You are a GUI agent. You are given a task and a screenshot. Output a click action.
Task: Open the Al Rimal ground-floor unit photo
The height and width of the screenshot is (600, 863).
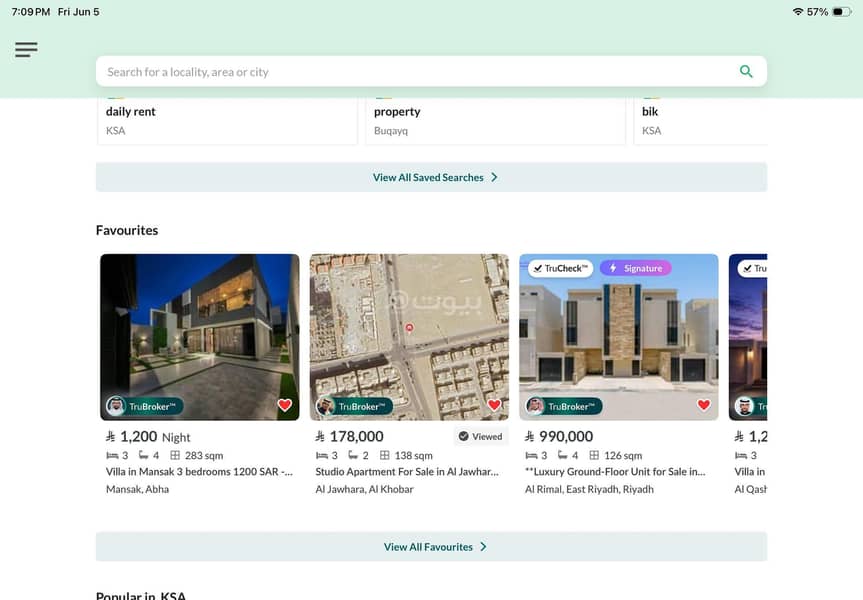pyautogui.click(x=619, y=337)
